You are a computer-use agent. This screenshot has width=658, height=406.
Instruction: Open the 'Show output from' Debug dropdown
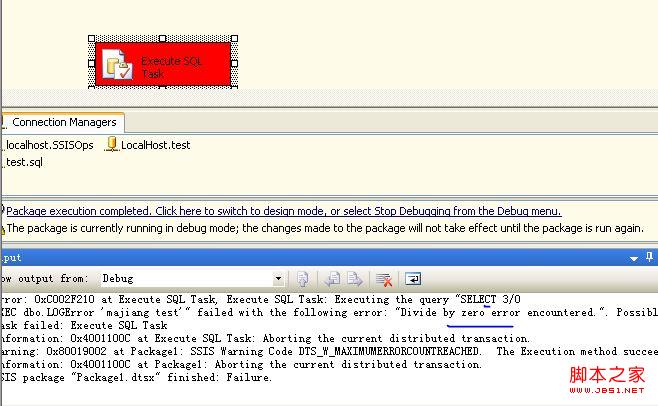coord(278,279)
